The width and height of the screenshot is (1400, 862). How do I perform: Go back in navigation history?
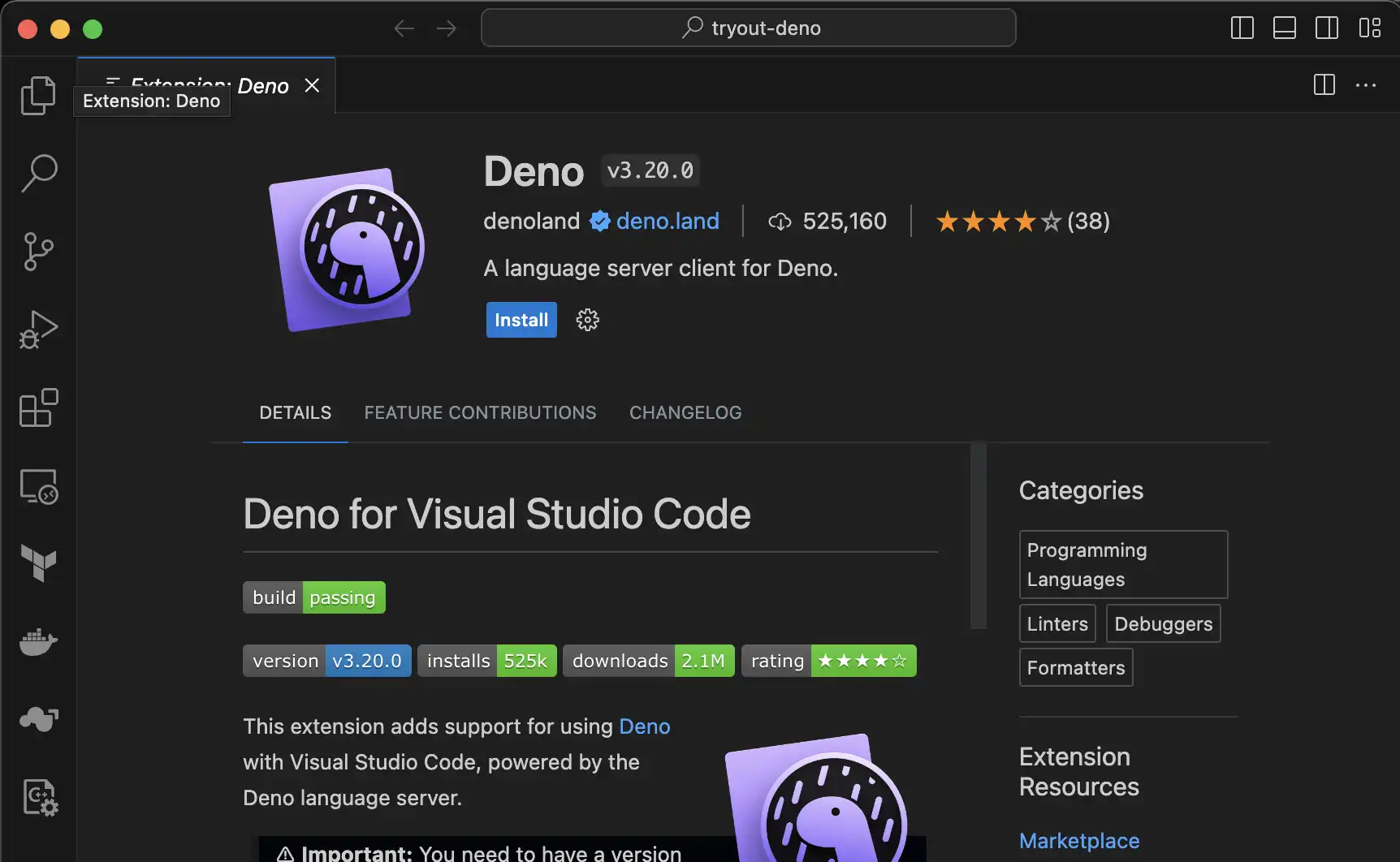404,28
